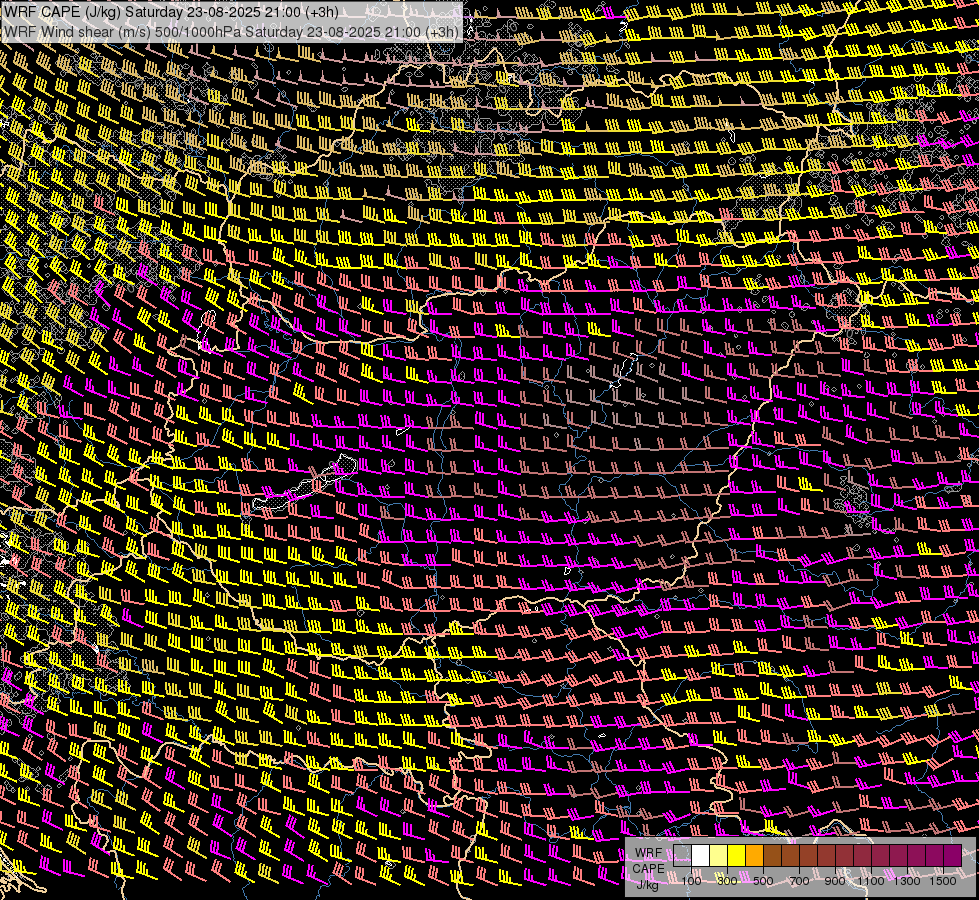
Task: Click the legend value 900
Action: coord(835,881)
